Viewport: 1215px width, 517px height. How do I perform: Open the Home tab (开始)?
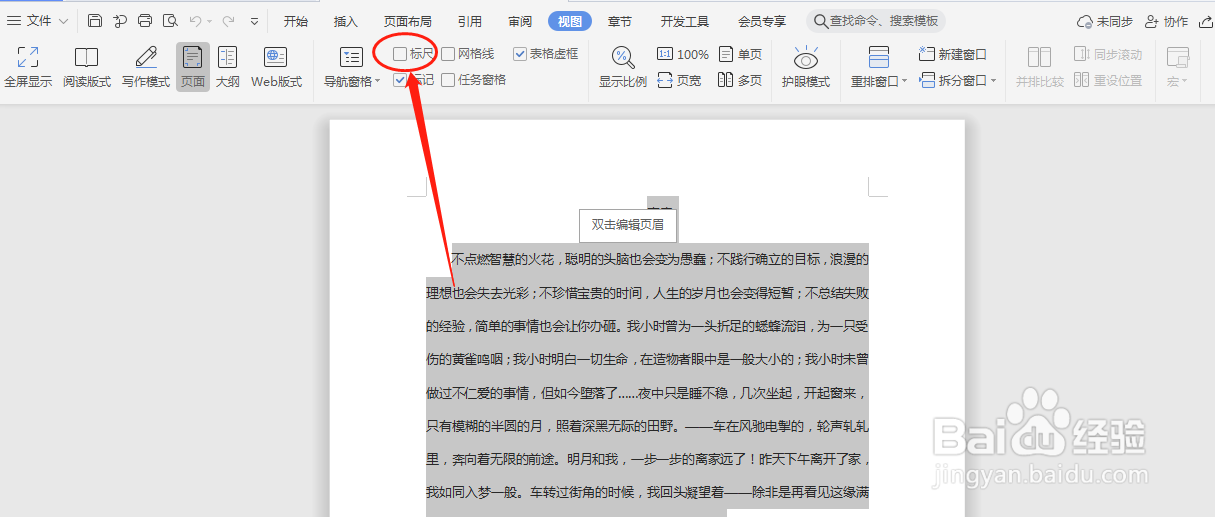[296, 21]
